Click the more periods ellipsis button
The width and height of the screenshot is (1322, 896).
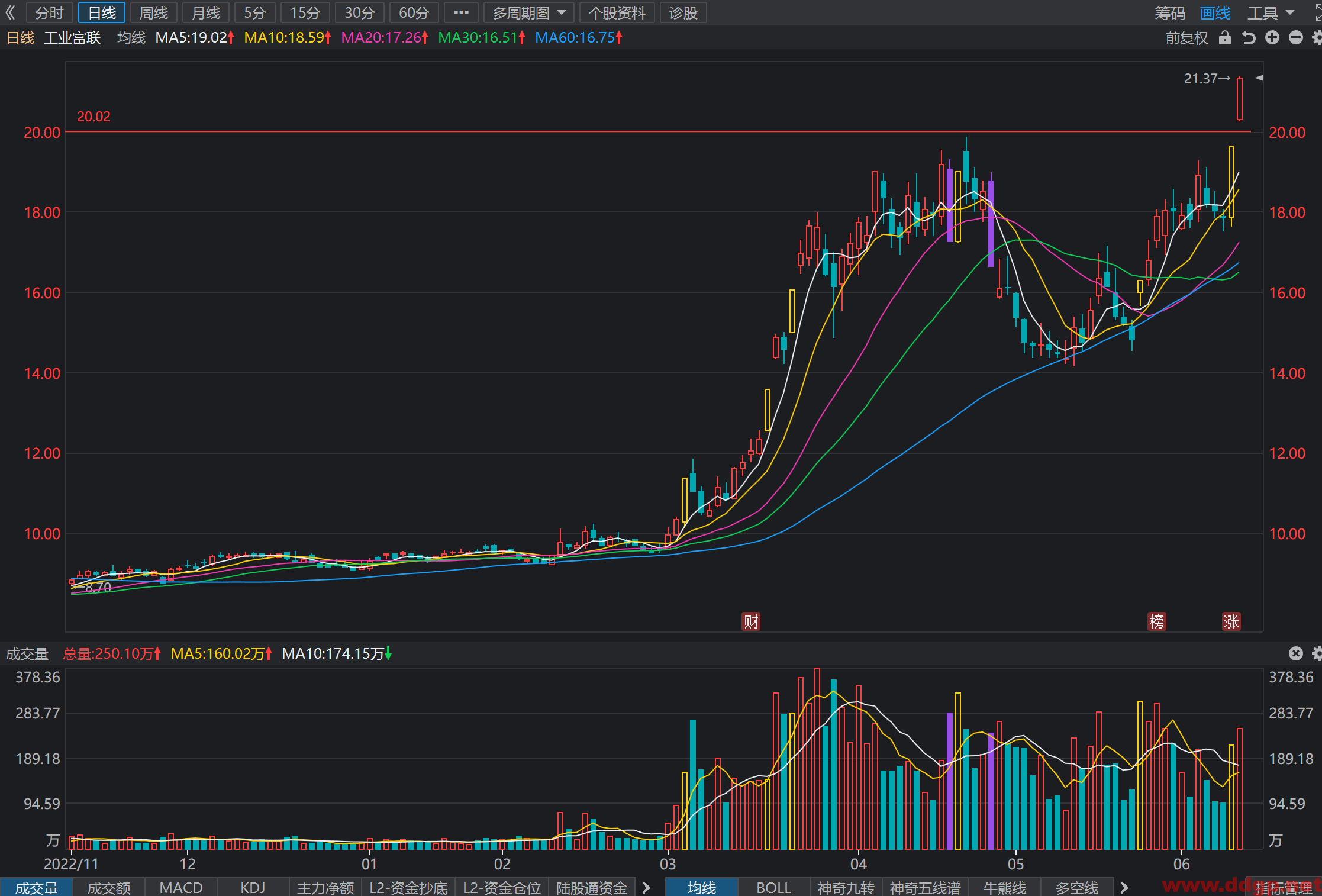coord(461,12)
